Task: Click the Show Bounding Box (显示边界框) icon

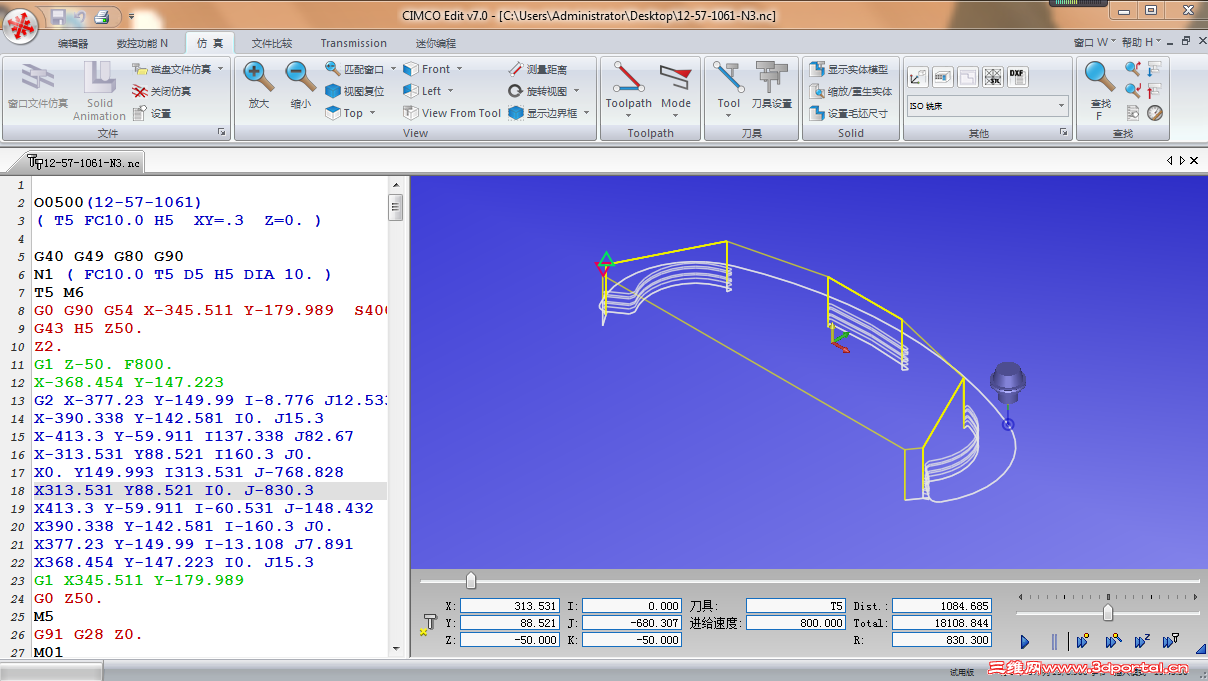Action: [515, 113]
